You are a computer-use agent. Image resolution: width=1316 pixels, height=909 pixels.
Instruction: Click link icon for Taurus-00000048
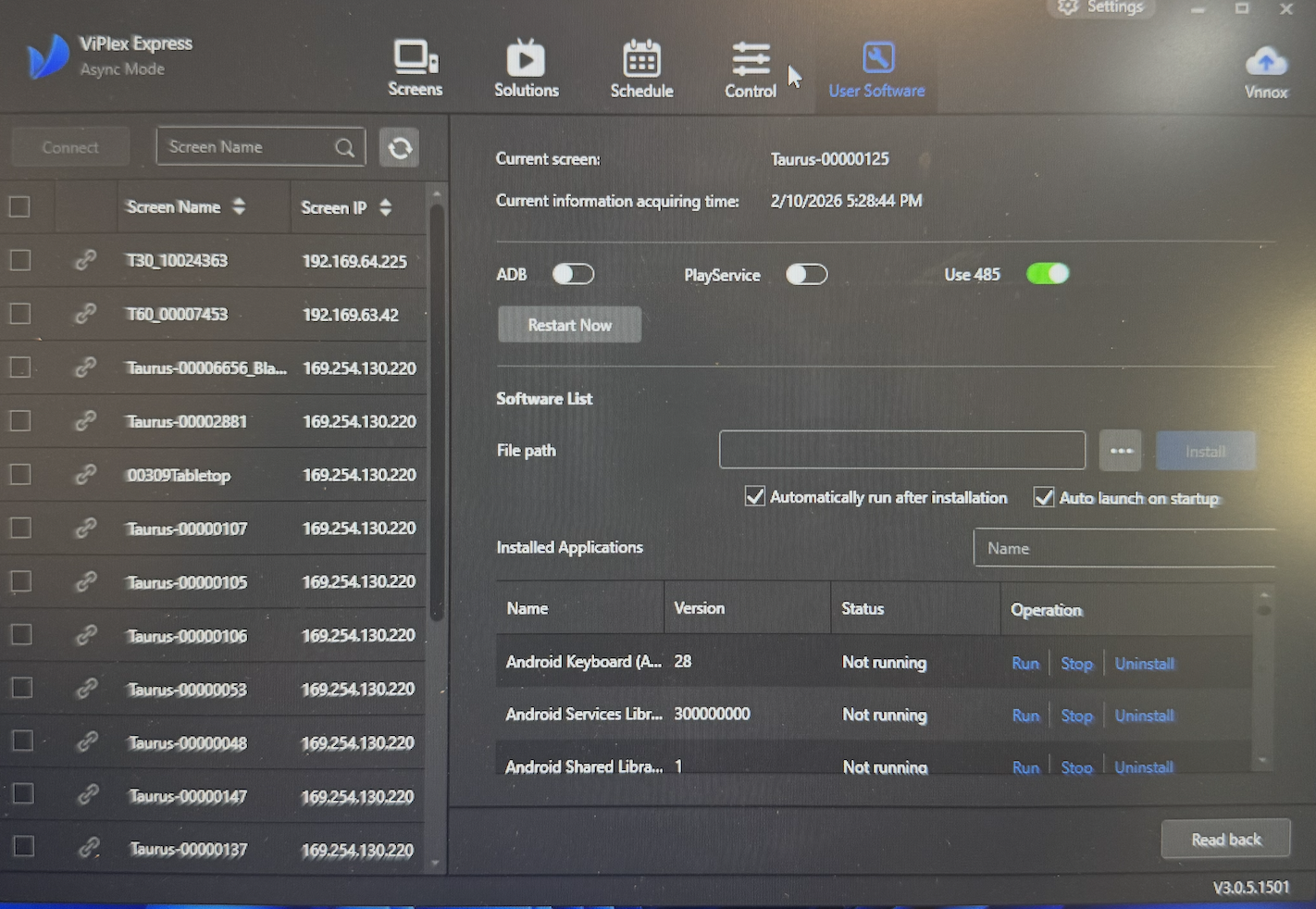(x=88, y=742)
